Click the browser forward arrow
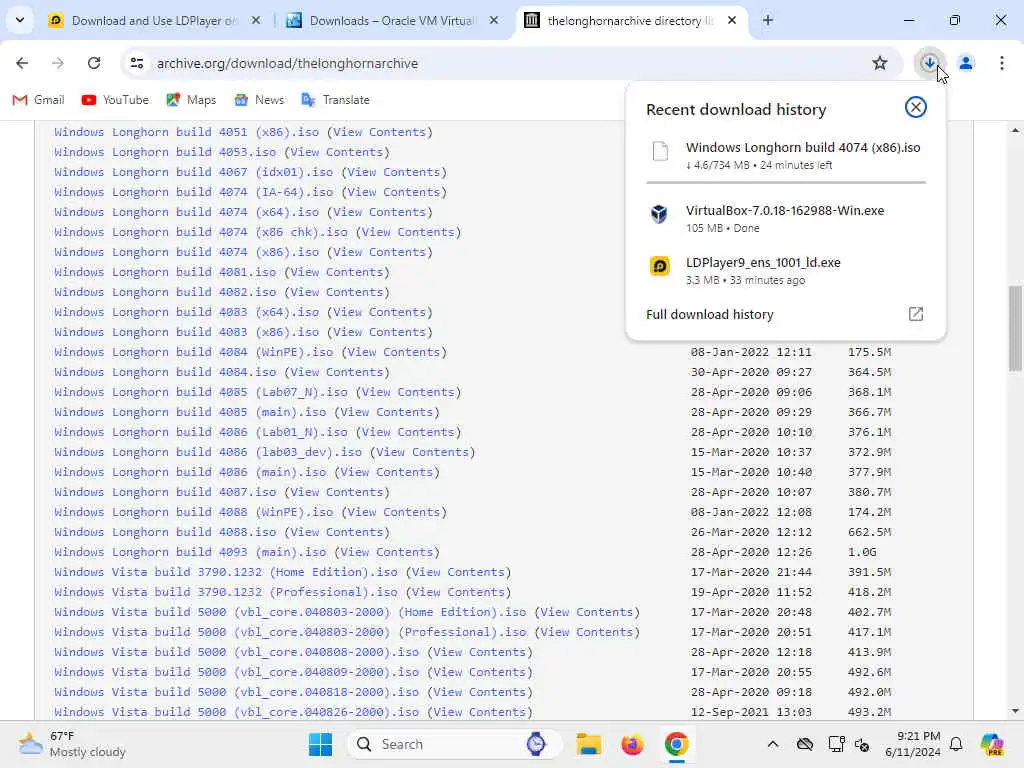The image size is (1024, 768). tap(58, 63)
